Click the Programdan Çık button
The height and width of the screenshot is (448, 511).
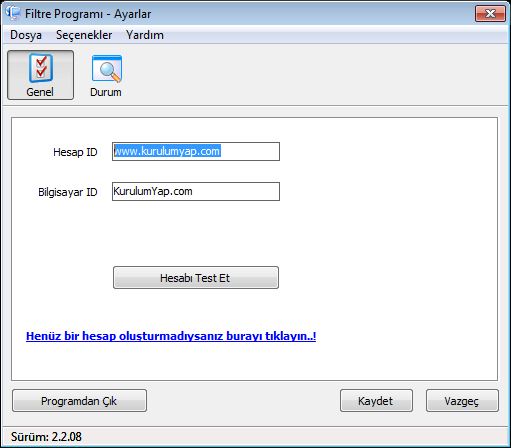point(79,401)
